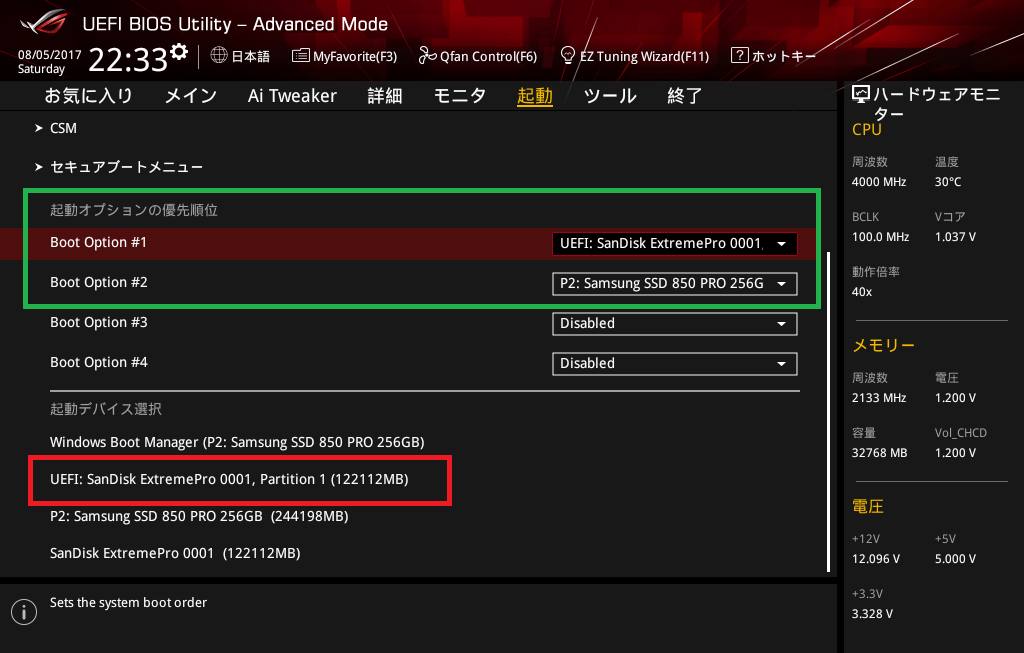Click Sets the system boot order text
This screenshot has height=653, width=1024.
[129, 603]
